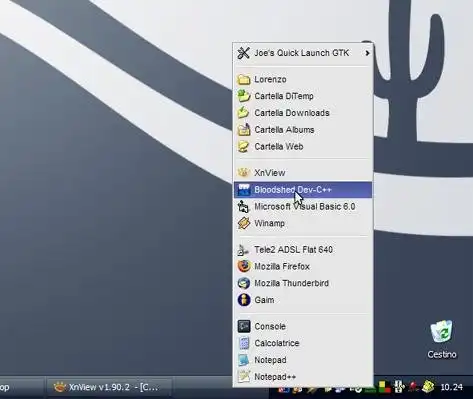Image resolution: width=473 pixels, height=399 pixels.
Task: Click the white USB-like tray icon
Action: (x=399, y=387)
